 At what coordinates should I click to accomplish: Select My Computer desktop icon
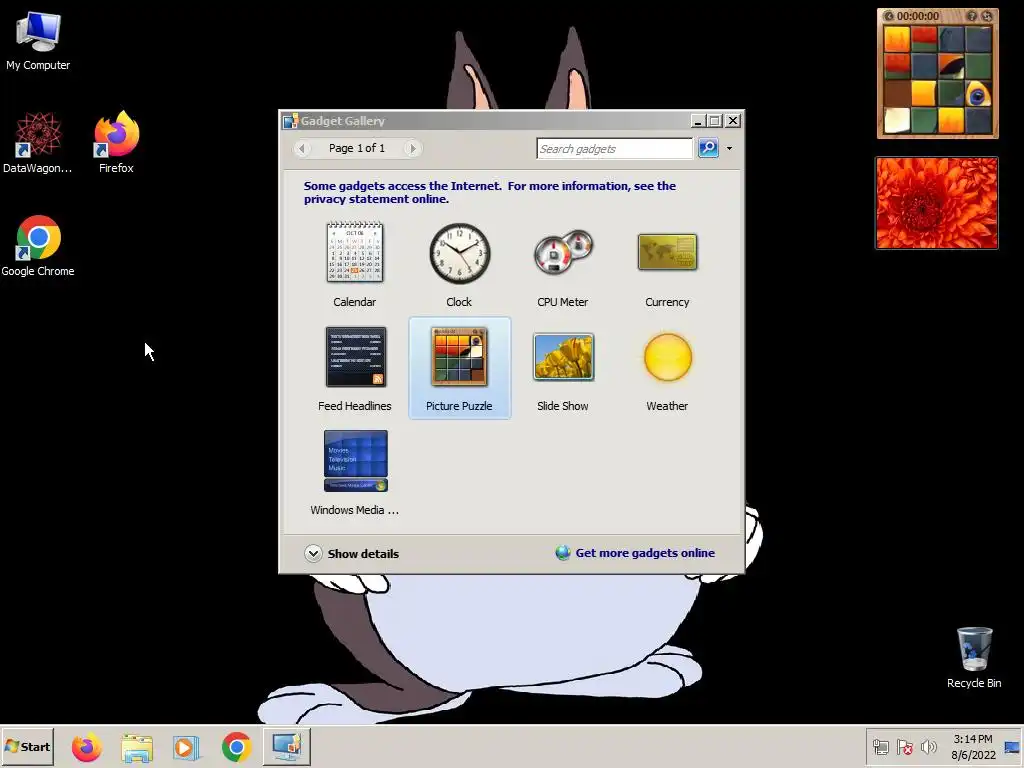(38, 40)
